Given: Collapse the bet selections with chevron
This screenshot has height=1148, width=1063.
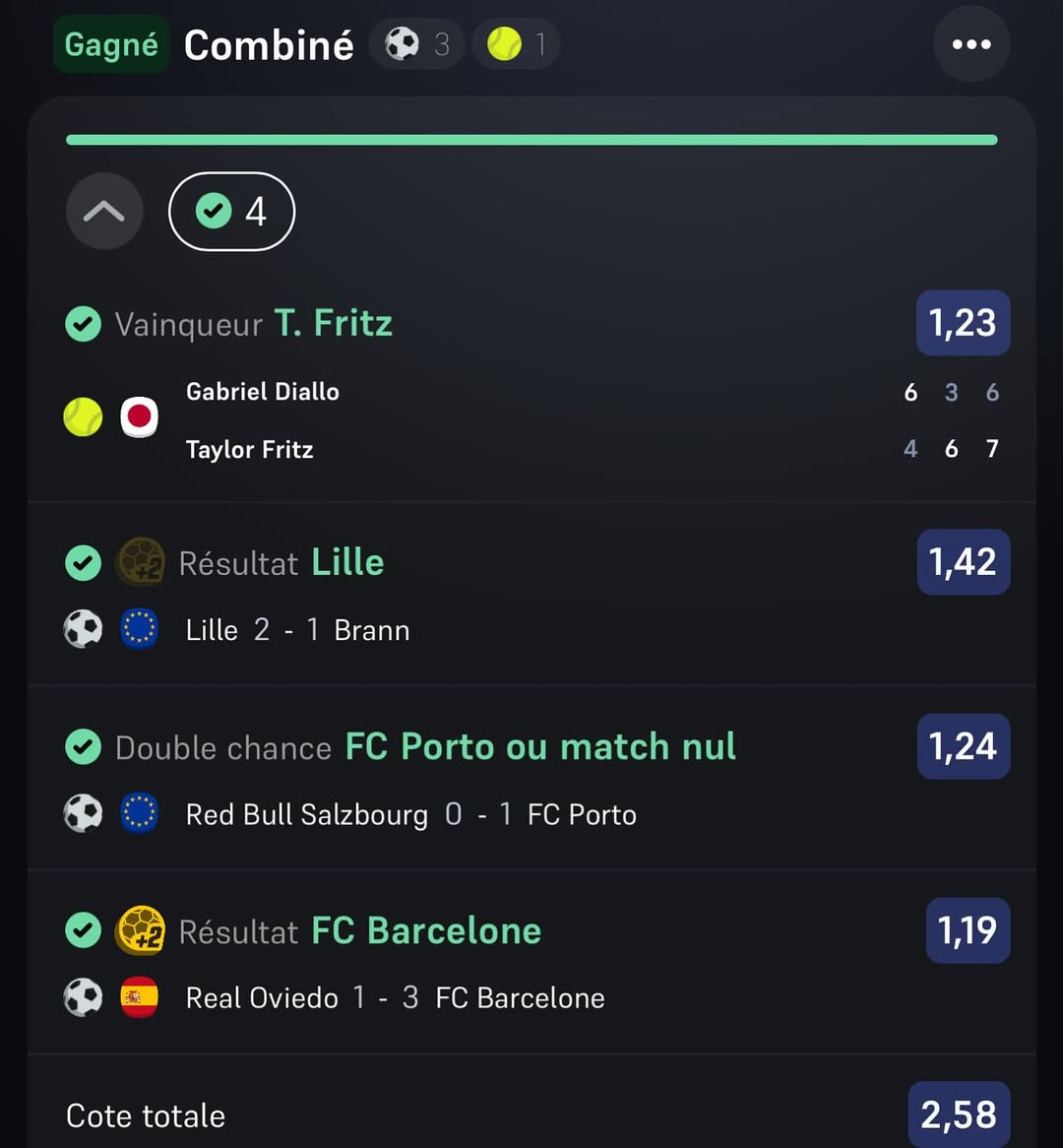Looking at the screenshot, I should [x=104, y=211].
